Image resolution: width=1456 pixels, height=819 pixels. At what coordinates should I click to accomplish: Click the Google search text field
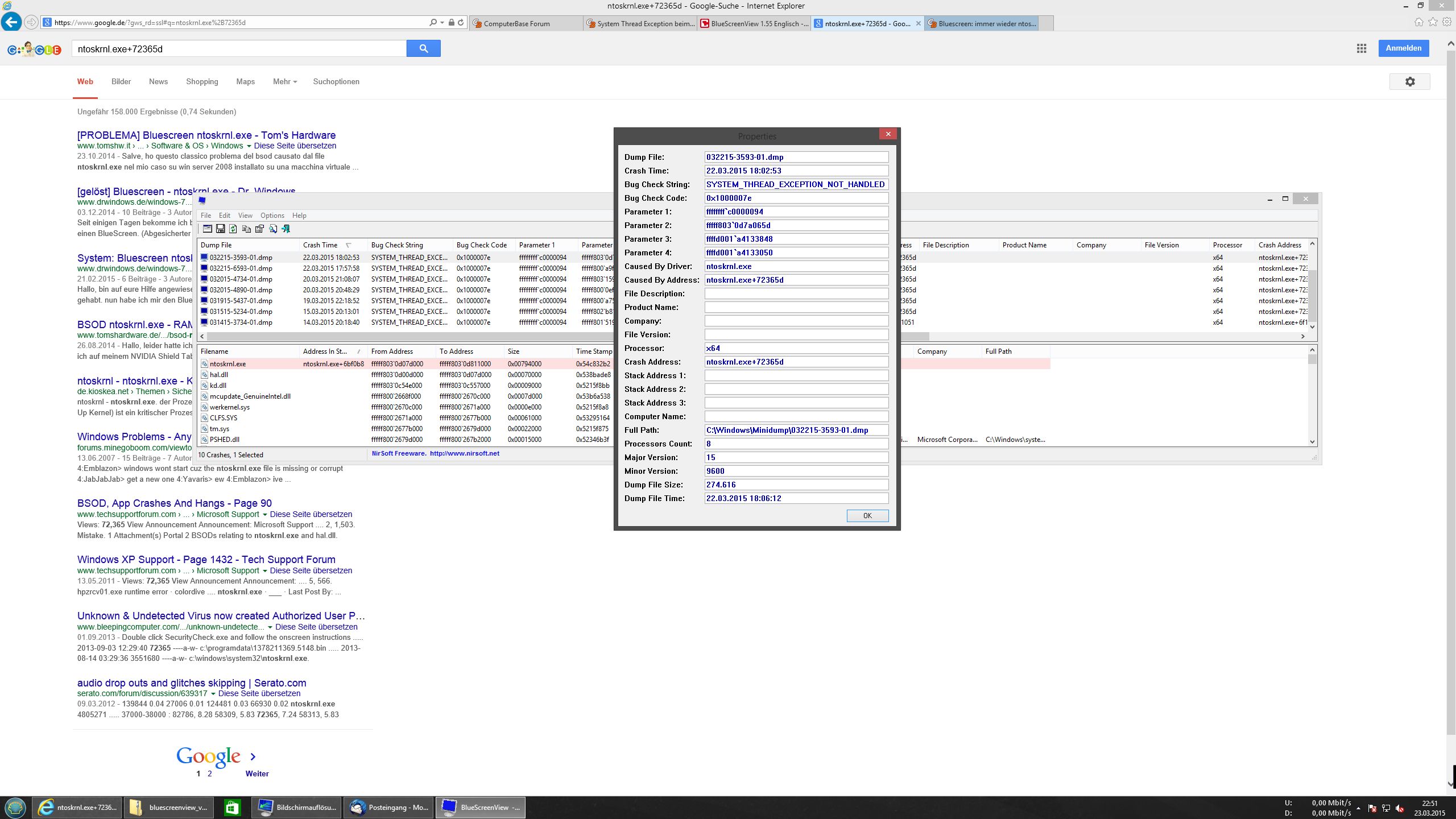[239, 49]
